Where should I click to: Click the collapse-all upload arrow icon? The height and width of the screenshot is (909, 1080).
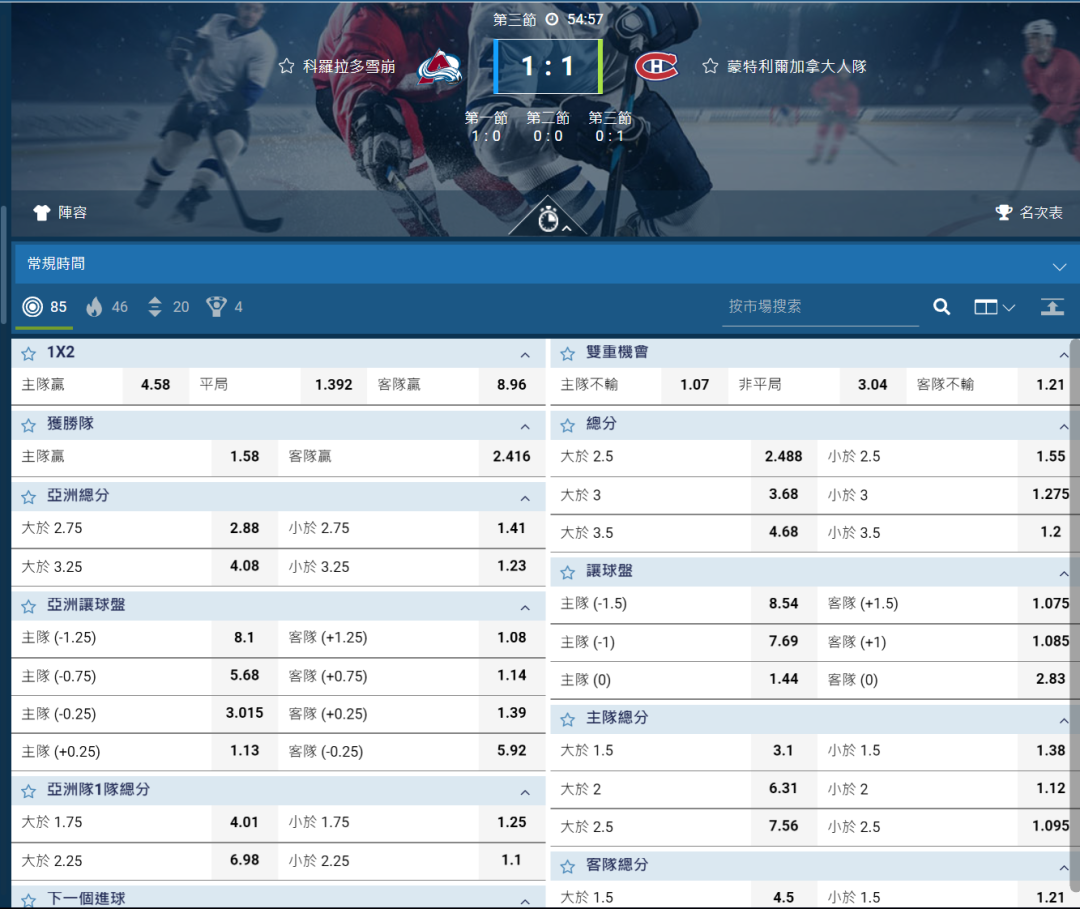pos(1052,306)
